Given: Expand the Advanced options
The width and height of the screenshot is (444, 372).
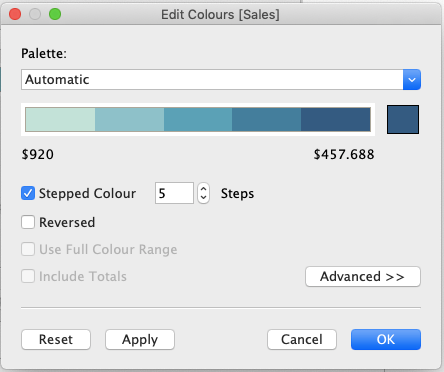Looking at the screenshot, I should click(x=363, y=276).
